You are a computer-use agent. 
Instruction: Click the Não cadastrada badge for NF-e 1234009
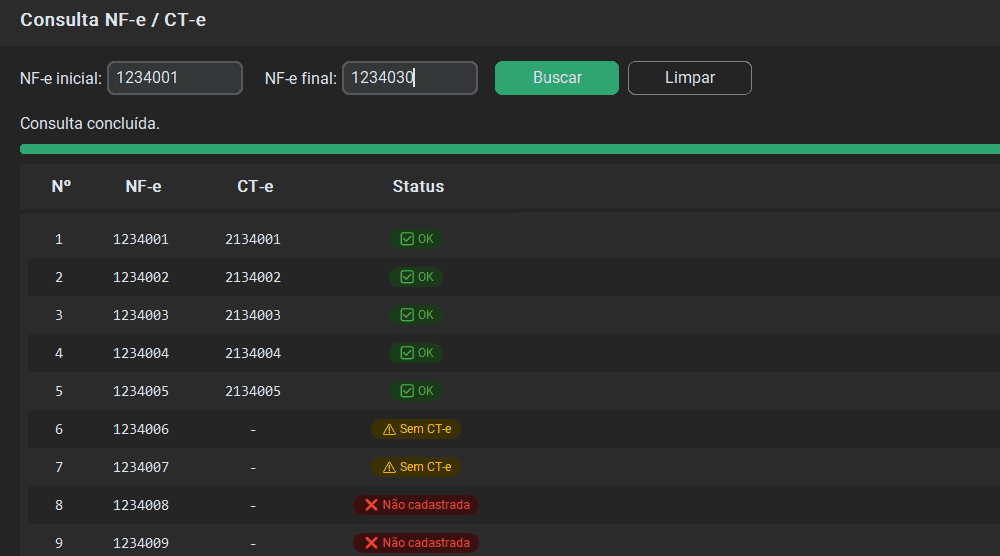pyautogui.click(x=416, y=543)
